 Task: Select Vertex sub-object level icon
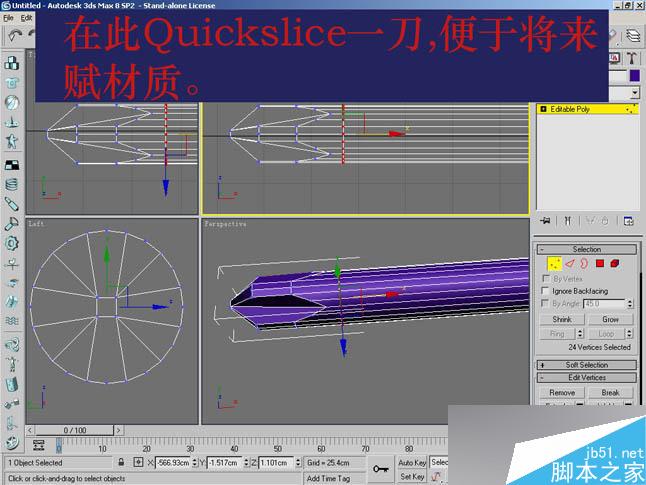tap(554, 263)
